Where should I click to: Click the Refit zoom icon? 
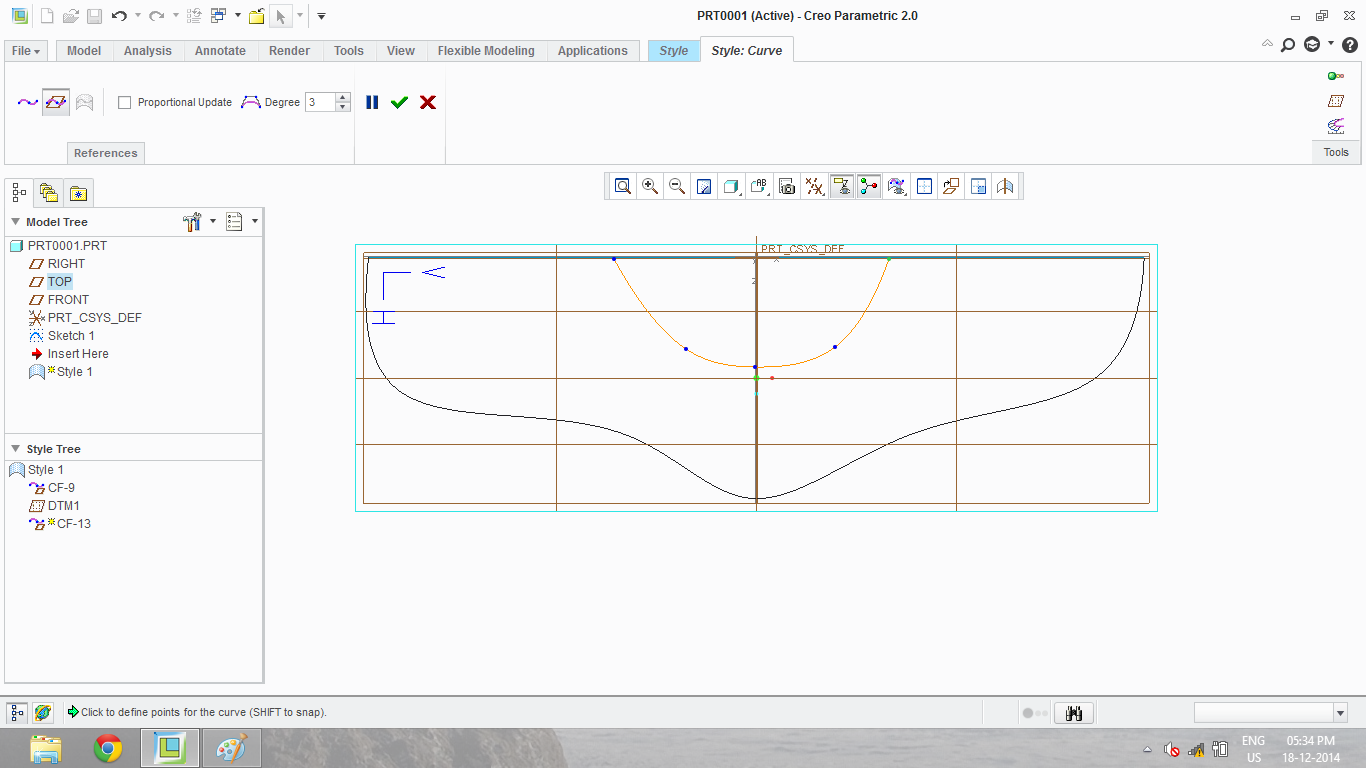[623, 186]
